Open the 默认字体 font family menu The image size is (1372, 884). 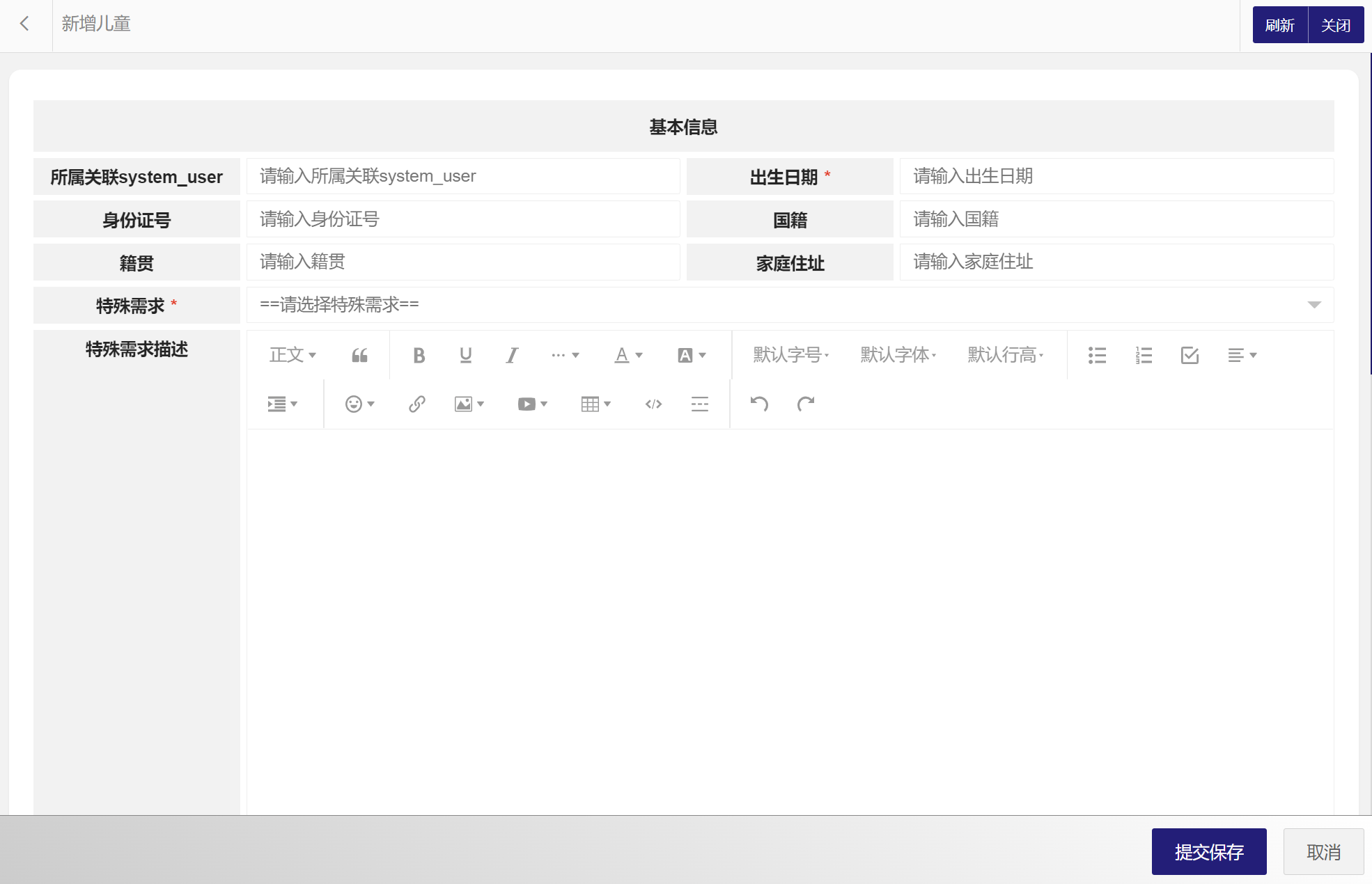[898, 356]
